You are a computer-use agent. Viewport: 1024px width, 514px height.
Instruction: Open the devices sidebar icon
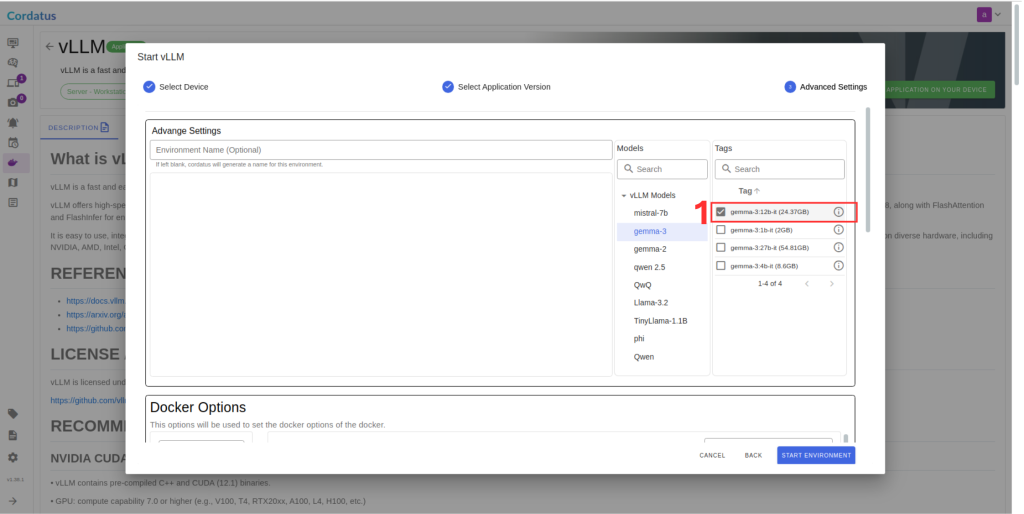[12, 83]
